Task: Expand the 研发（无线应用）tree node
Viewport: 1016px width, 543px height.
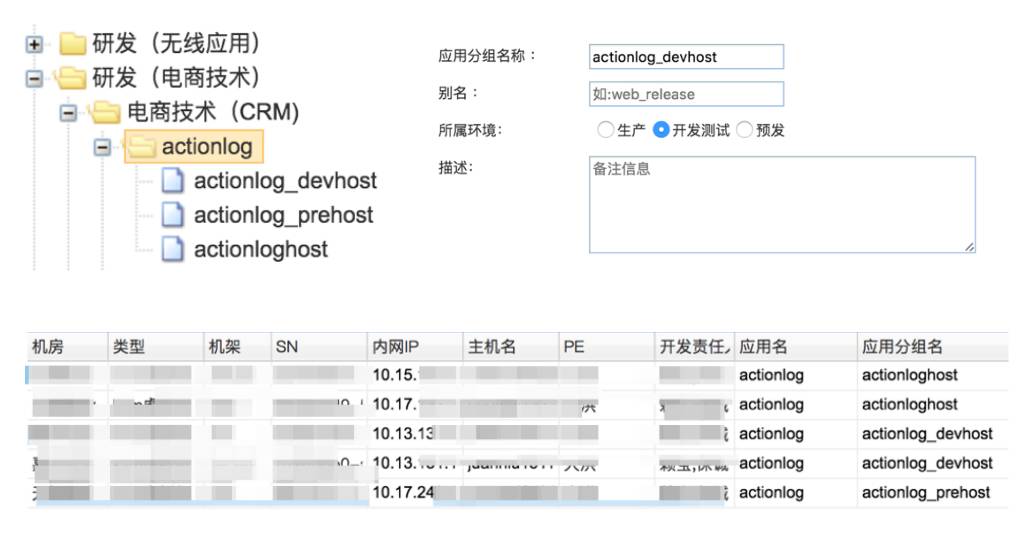Action: click(34, 44)
